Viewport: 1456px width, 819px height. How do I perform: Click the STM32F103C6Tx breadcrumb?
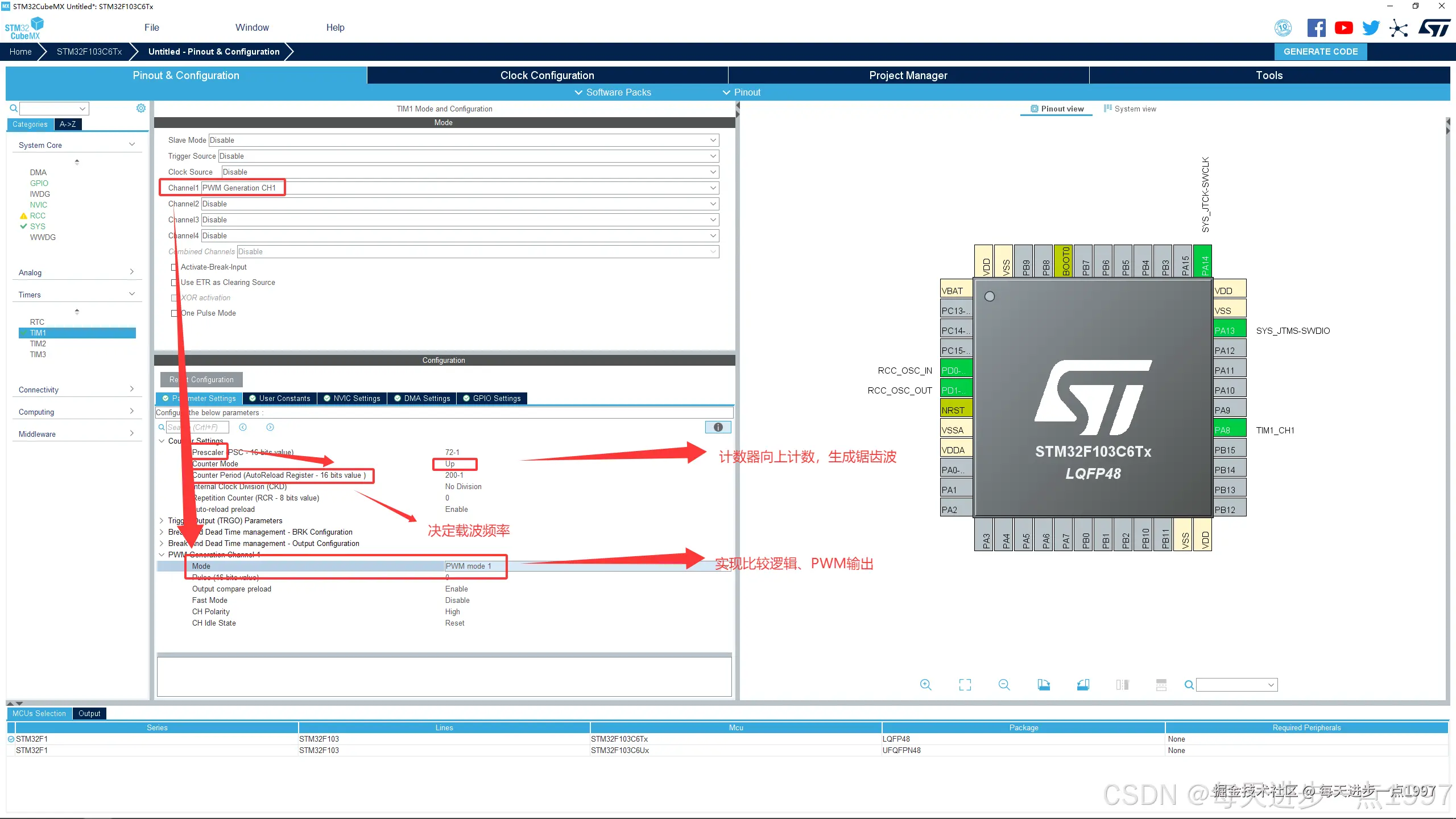click(89, 51)
